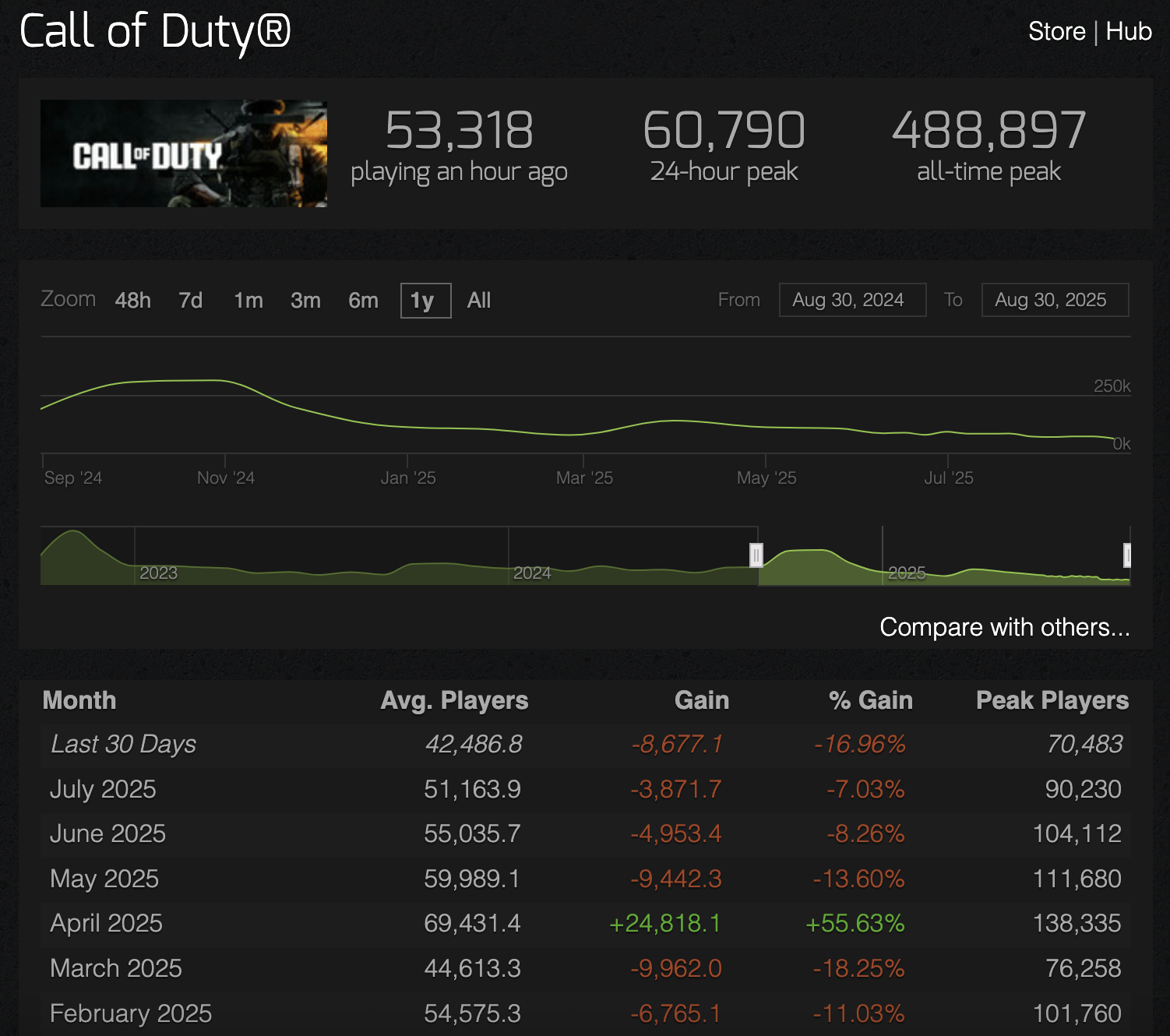Screen dimensions: 1170x1036
Task: Grab the right navigator range handle
Action: coord(1127,555)
